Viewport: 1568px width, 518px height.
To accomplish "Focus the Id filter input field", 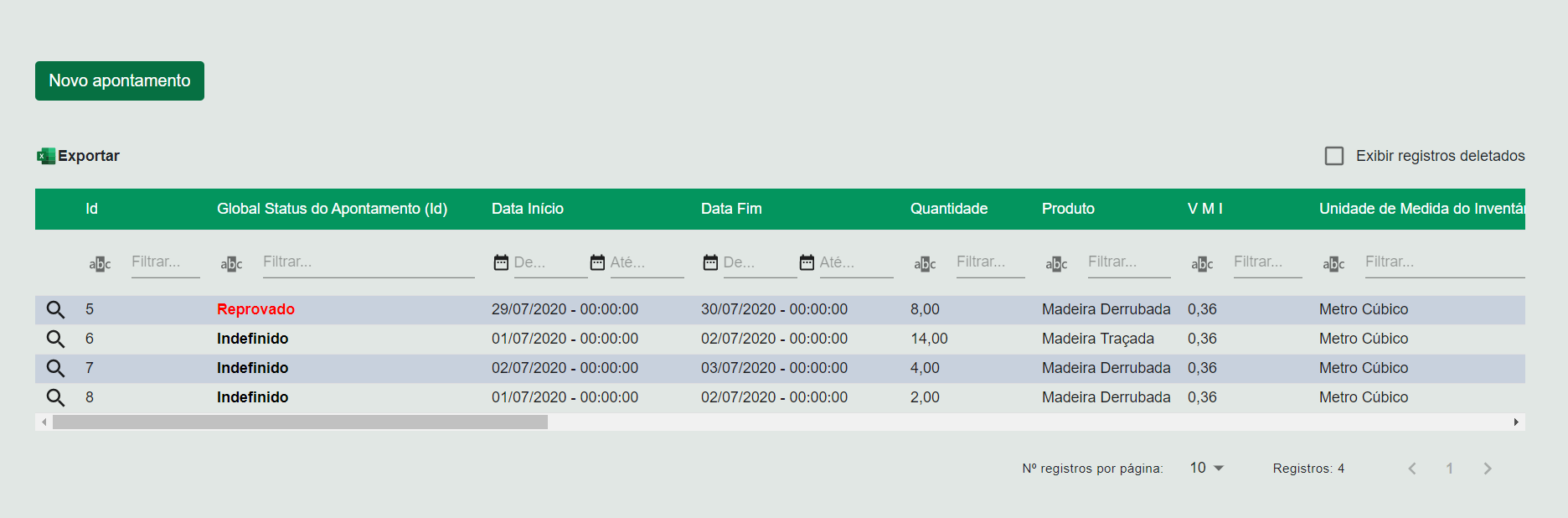I will (x=165, y=262).
